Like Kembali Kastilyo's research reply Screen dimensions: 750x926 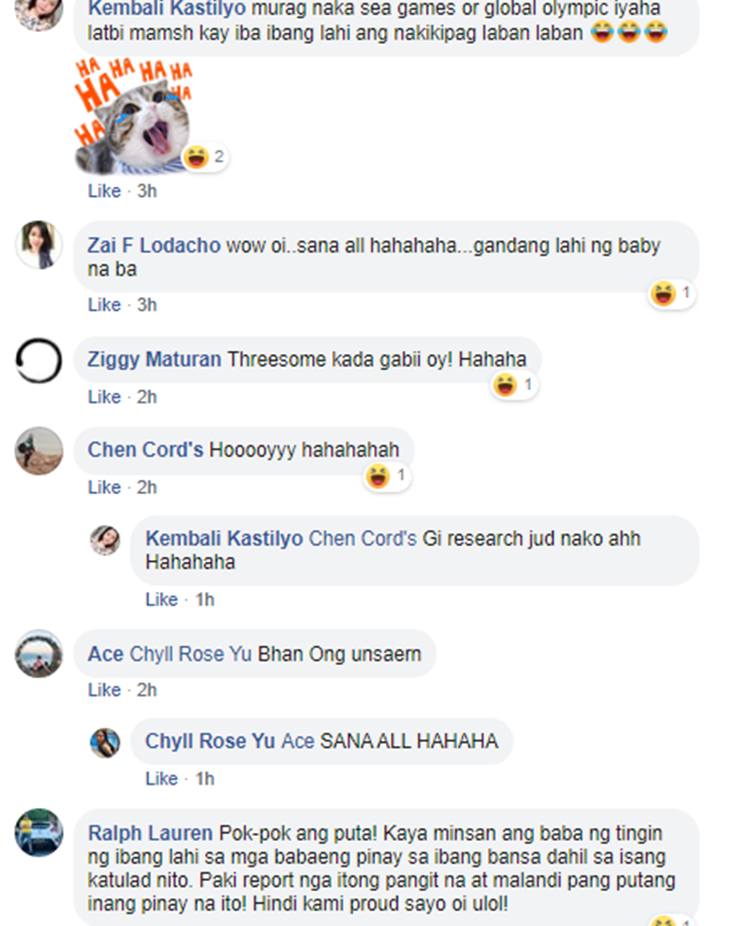161,599
